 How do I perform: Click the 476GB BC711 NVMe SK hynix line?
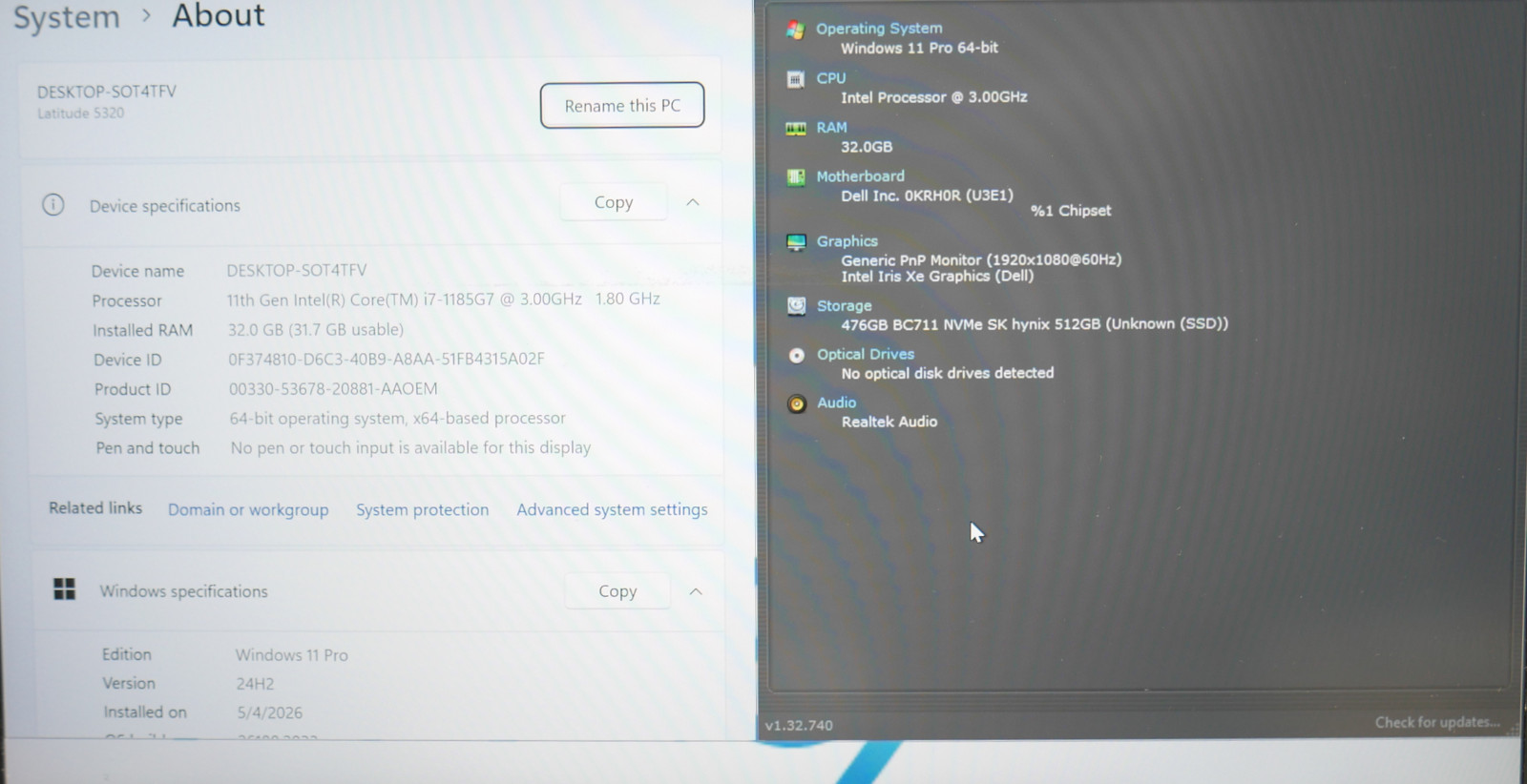coord(1035,324)
